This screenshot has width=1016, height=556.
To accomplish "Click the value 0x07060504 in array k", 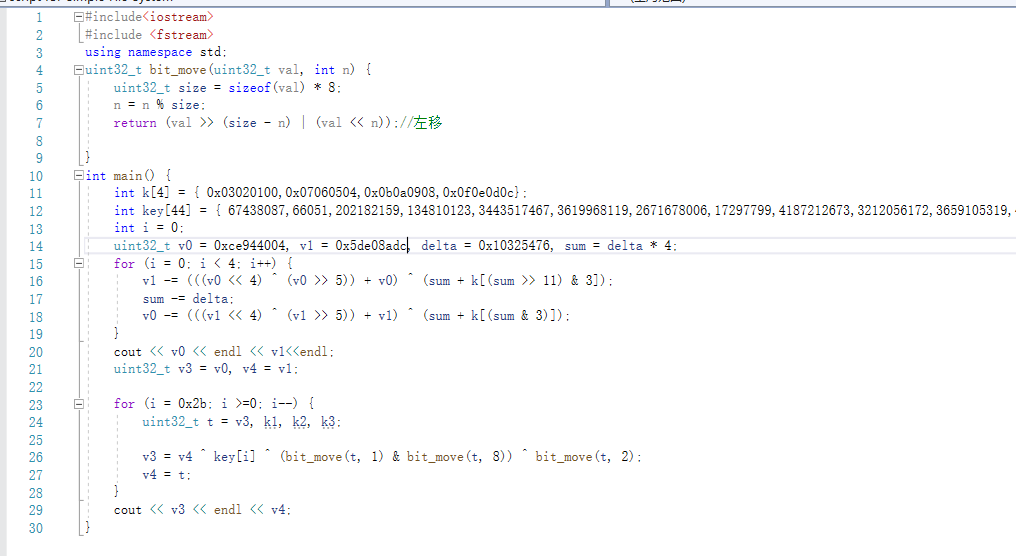I will point(321,192).
